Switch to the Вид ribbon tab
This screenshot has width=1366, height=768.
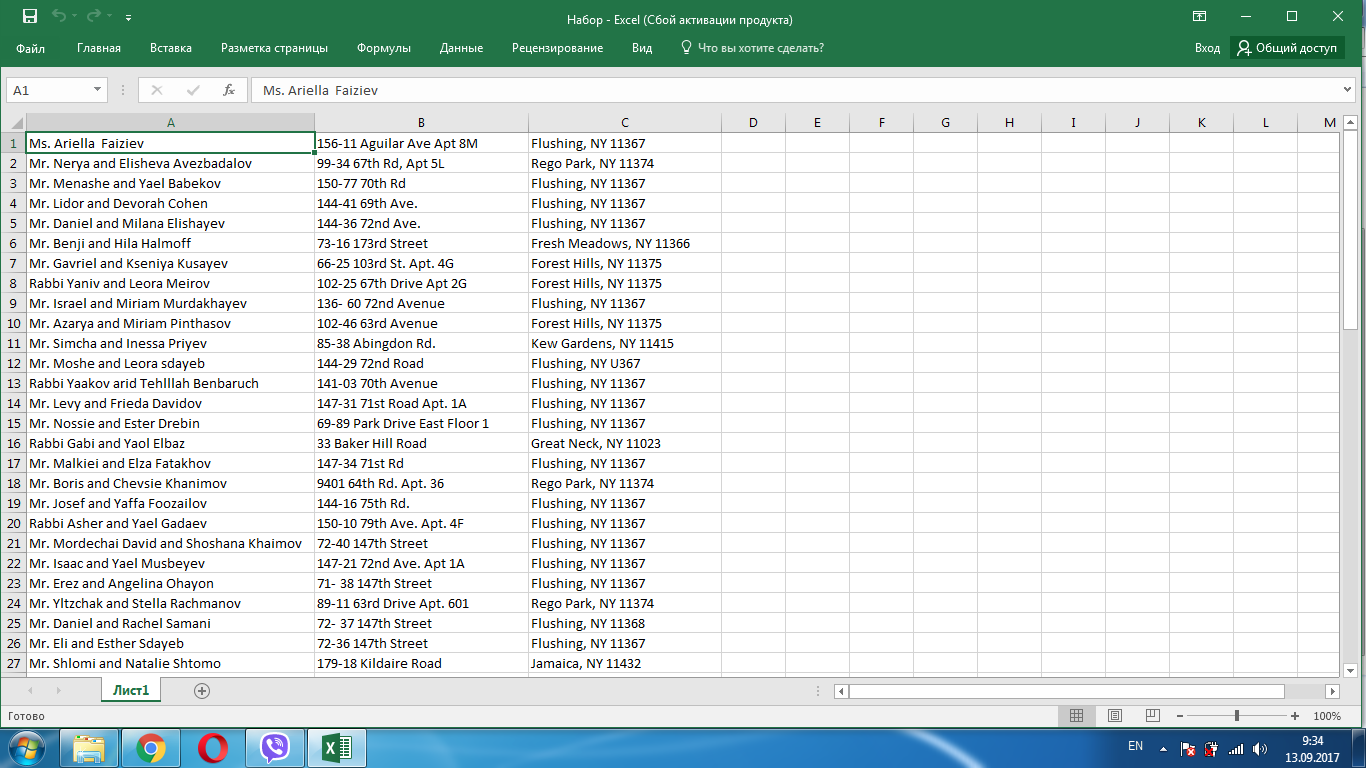point(642,48)
